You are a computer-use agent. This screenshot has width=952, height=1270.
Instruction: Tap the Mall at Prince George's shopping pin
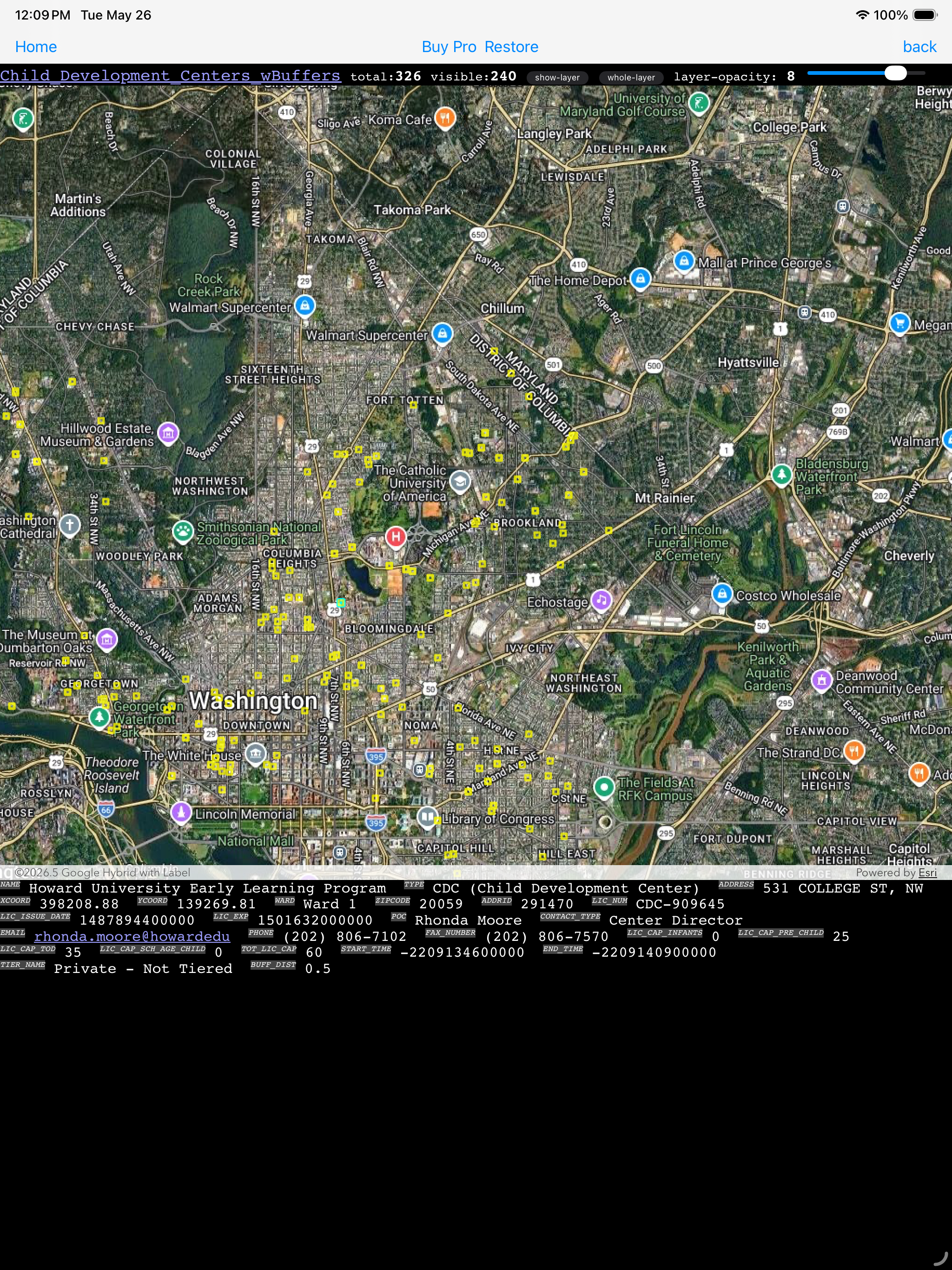pyautogui.click(x=684, y=262)
